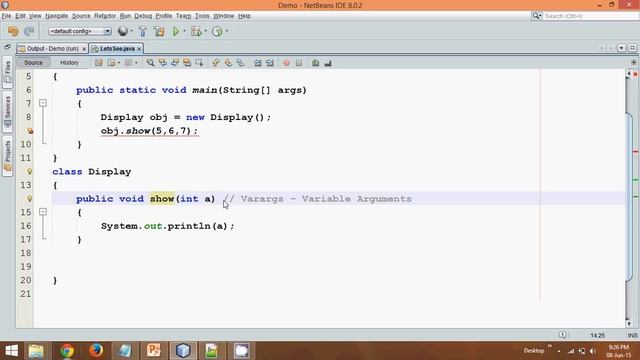The width and height of the screenshot is (640, 360).
Task: Open the default config combo box
Action: pyautogui.click(x=80, y=31)
